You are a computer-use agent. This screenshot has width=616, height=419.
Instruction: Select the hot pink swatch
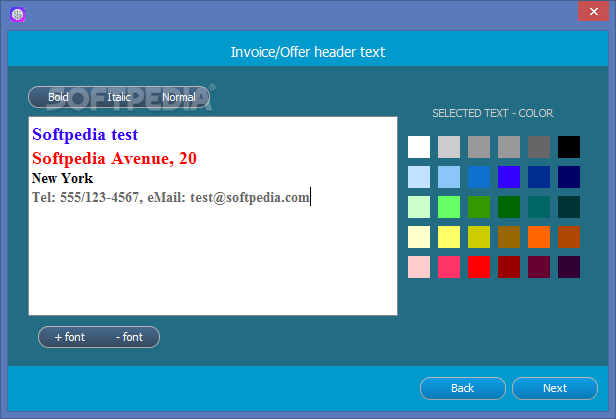click(x=449, y=267)
